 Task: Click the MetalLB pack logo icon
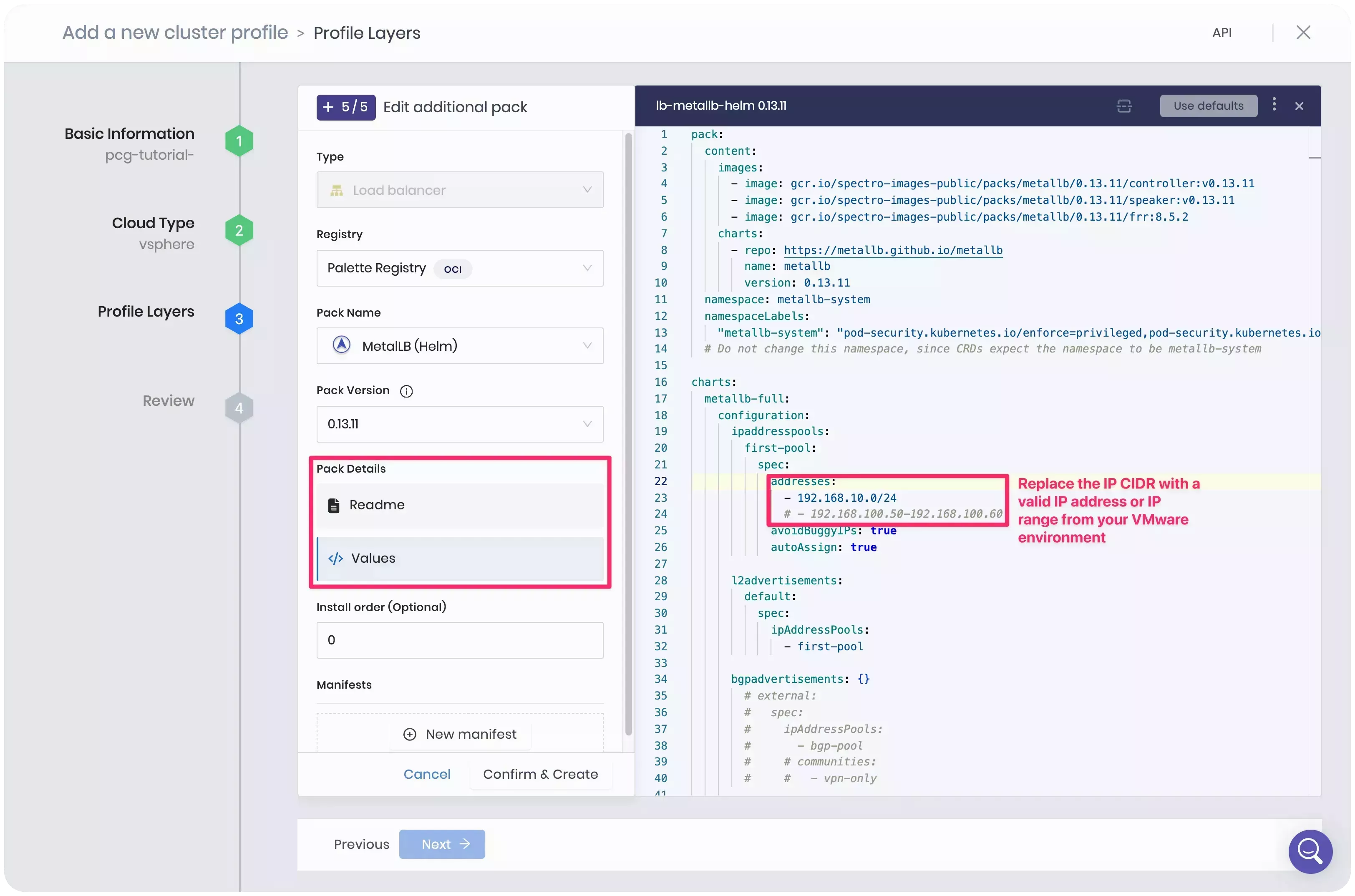coord(342,345)
